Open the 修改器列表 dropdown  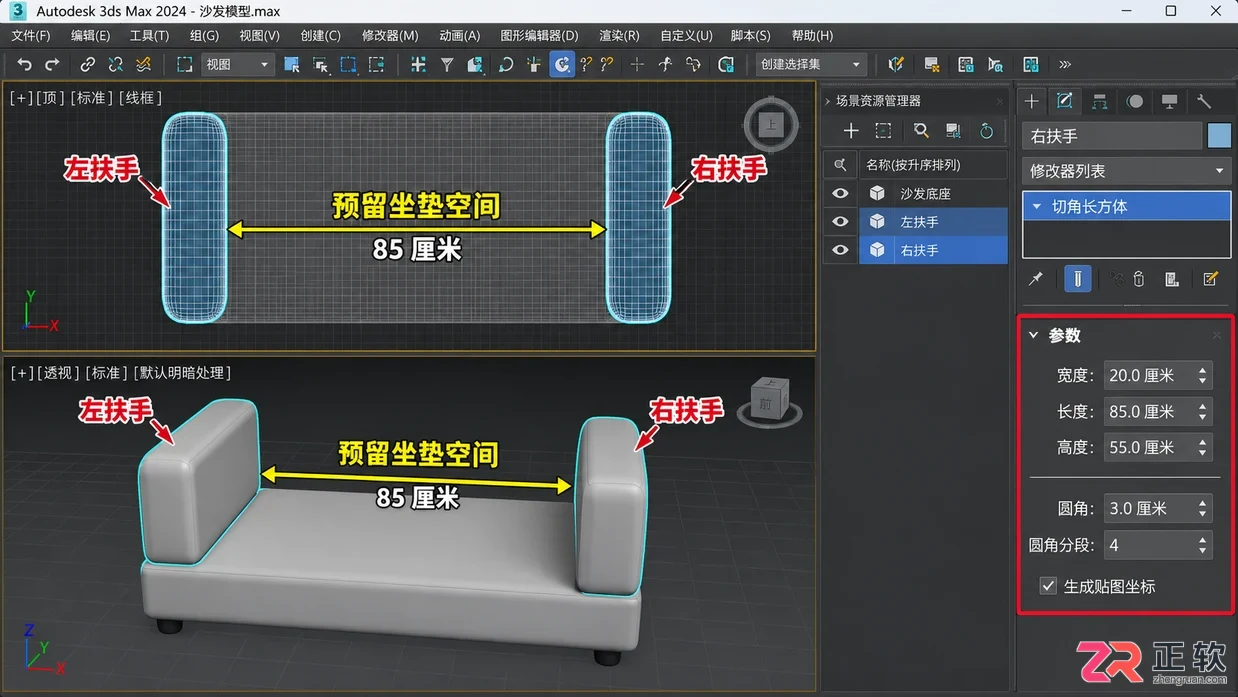1126,171
